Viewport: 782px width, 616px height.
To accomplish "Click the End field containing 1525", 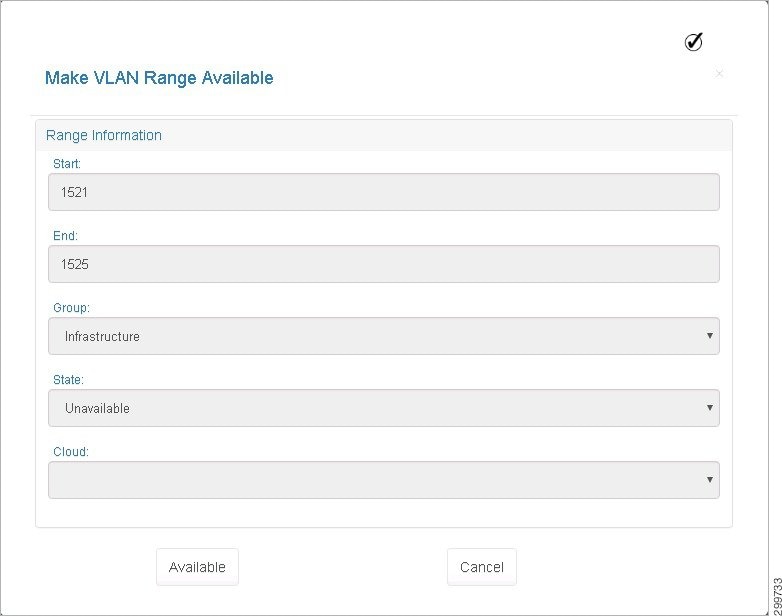I will coord(384,264).
